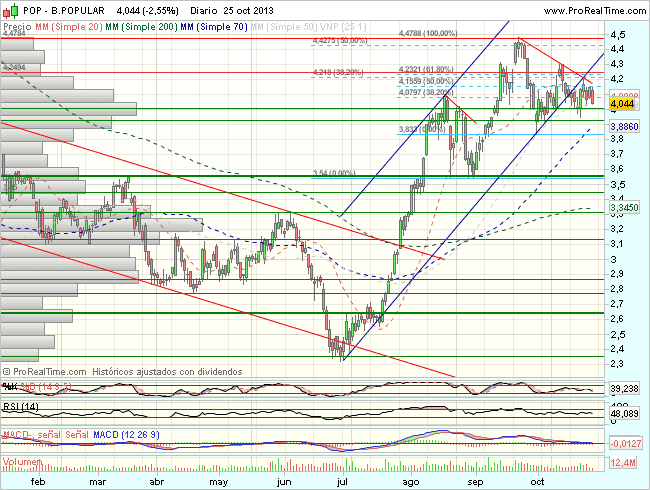The height and width of the screenshot is (490, 650).
Task: Click the feb month label on time axis
Action: pos(38,482)
